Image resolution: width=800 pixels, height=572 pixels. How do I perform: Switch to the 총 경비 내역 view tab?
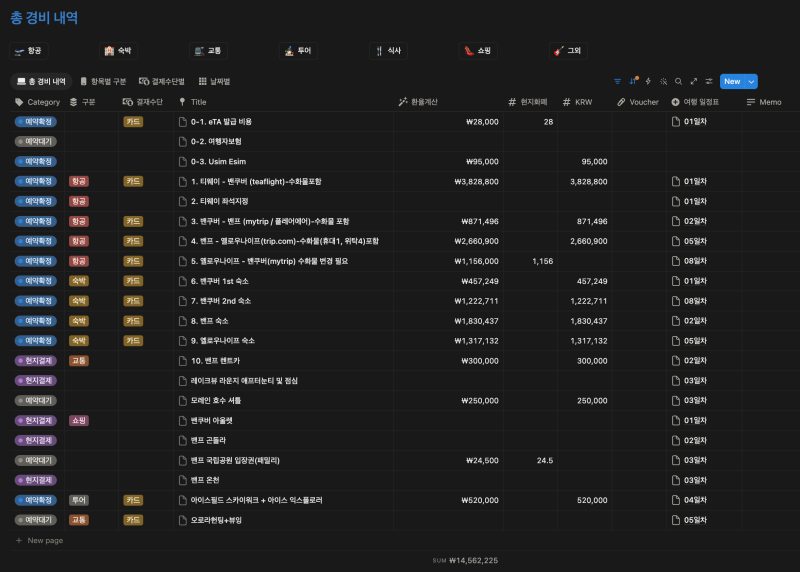[41, 81]
